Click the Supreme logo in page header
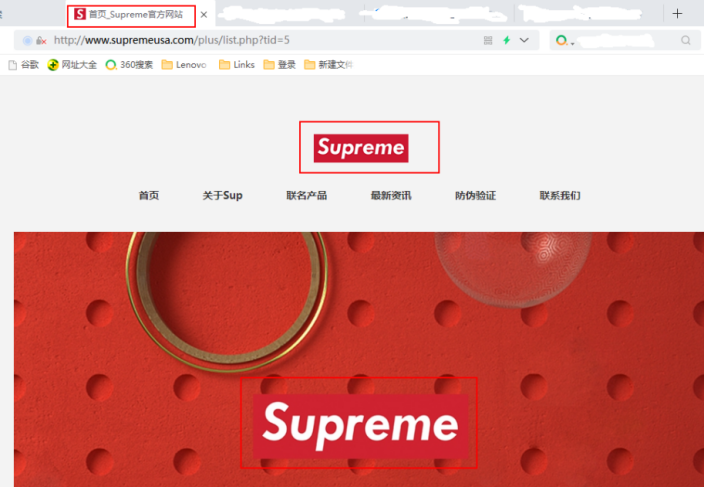704x487 pixels. click(x=361, y=148)
